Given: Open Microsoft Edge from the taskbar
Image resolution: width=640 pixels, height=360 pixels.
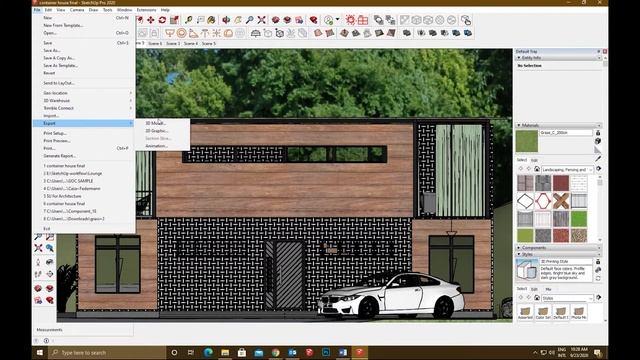Looking at the screenshot, I should click(208, 352).
